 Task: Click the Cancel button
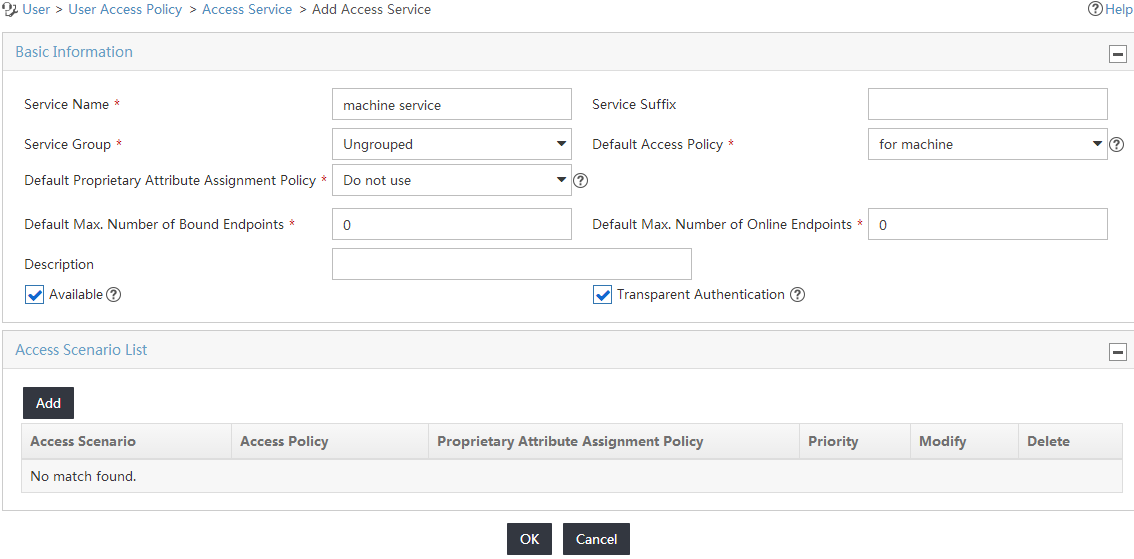click(x=597, y=539)
